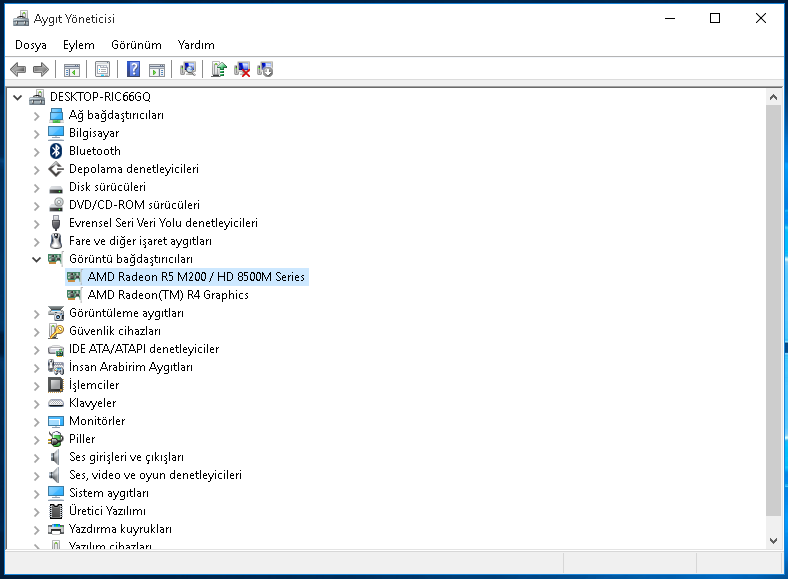Select Evrensel Seri Veri Yolu denetleyicileri label

[x=163, y=223]
